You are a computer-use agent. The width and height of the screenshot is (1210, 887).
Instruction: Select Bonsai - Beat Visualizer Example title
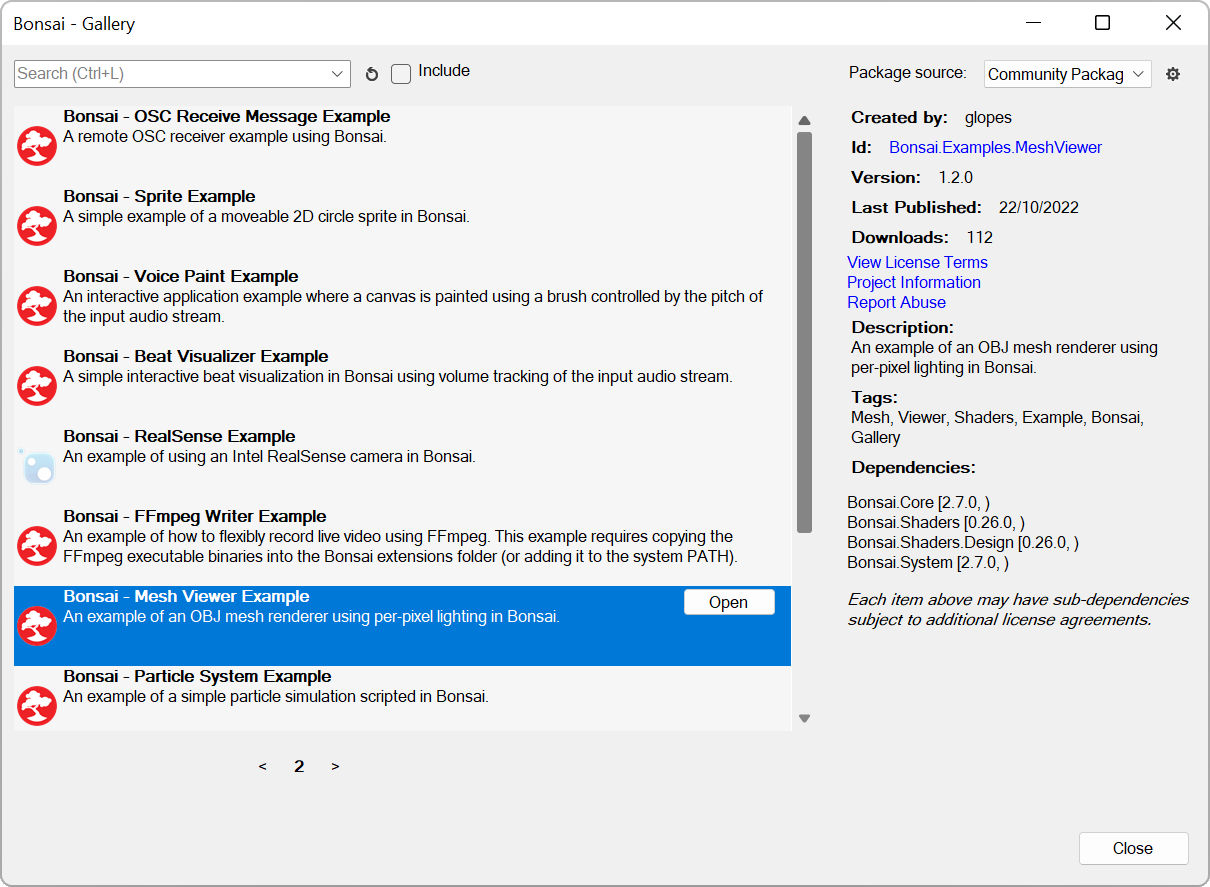click(196, 357)
